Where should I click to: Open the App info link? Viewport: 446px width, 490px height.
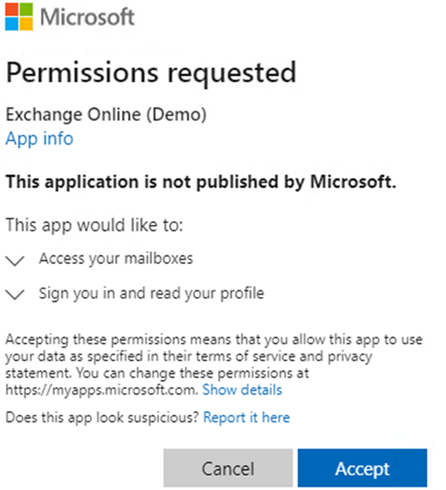click(x=39, y=138)
